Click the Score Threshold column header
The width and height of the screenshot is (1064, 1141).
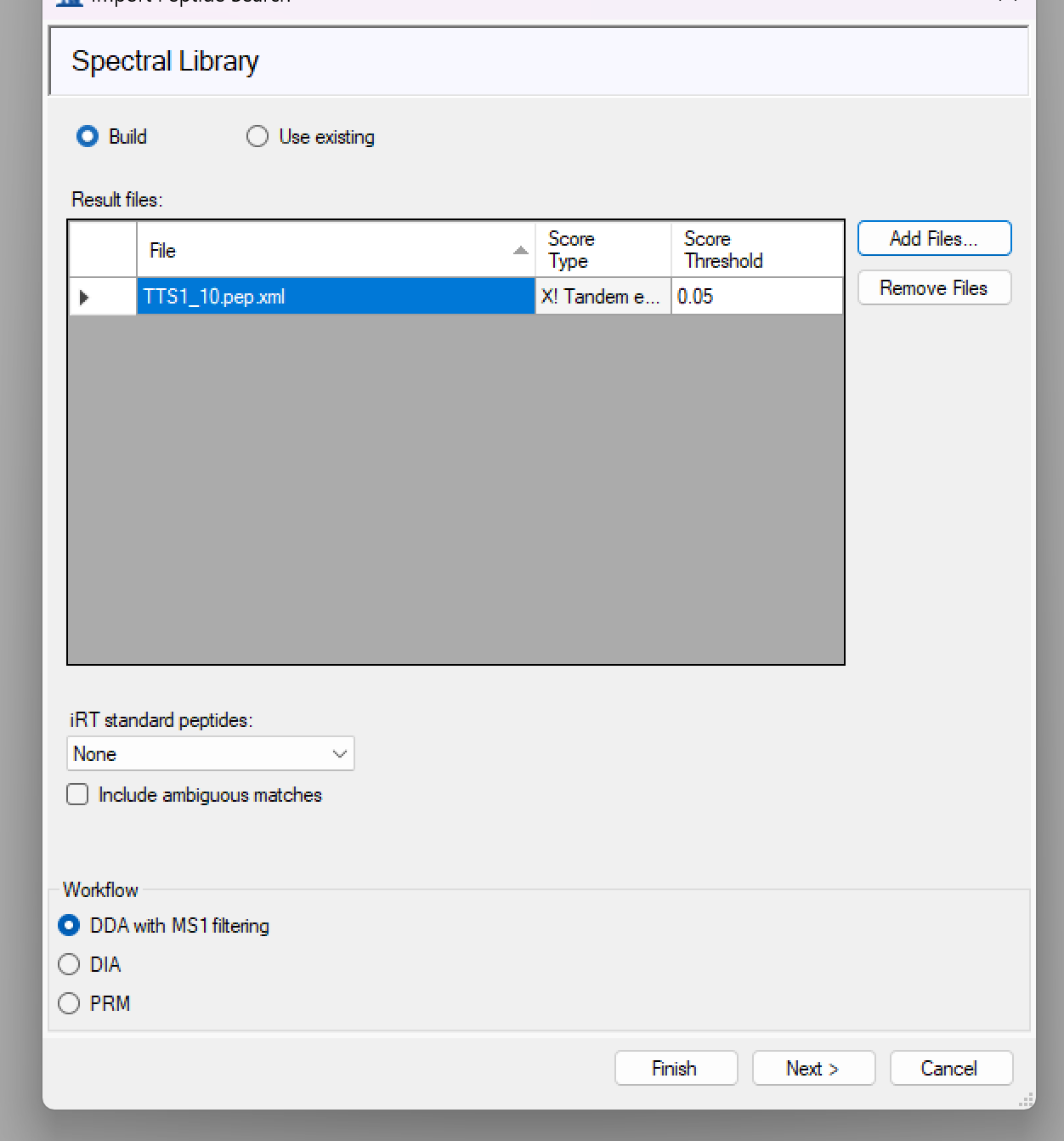click(756, 250)
